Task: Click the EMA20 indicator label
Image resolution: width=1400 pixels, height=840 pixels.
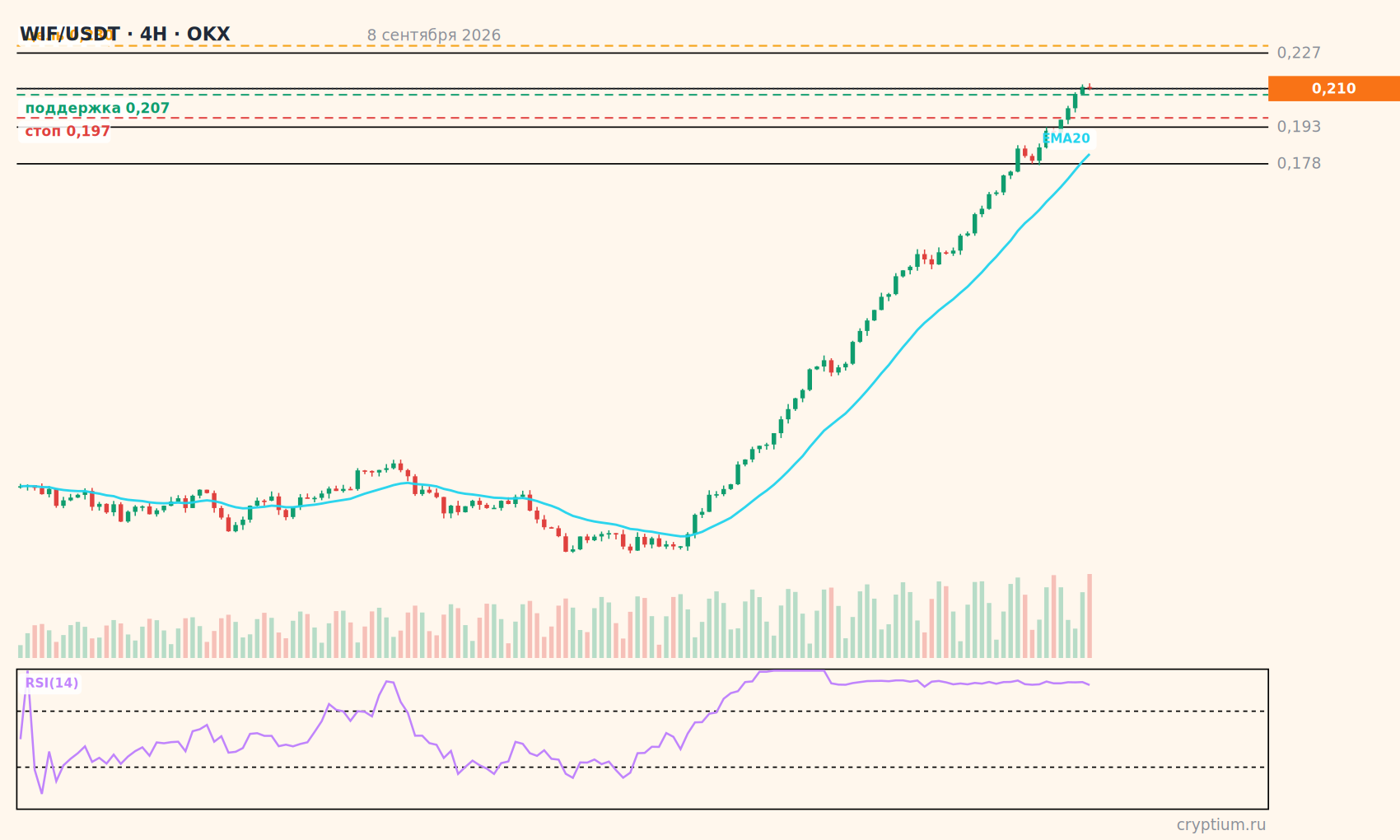Action: click(x=1066, y=139)
